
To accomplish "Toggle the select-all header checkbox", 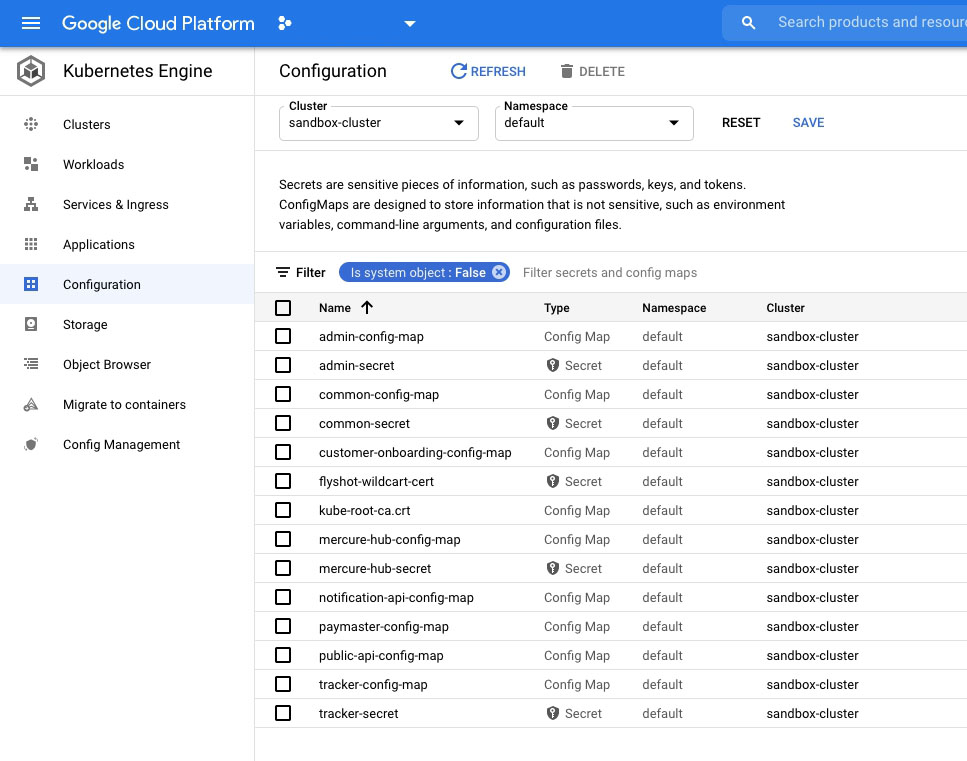I will pos(283,308).
